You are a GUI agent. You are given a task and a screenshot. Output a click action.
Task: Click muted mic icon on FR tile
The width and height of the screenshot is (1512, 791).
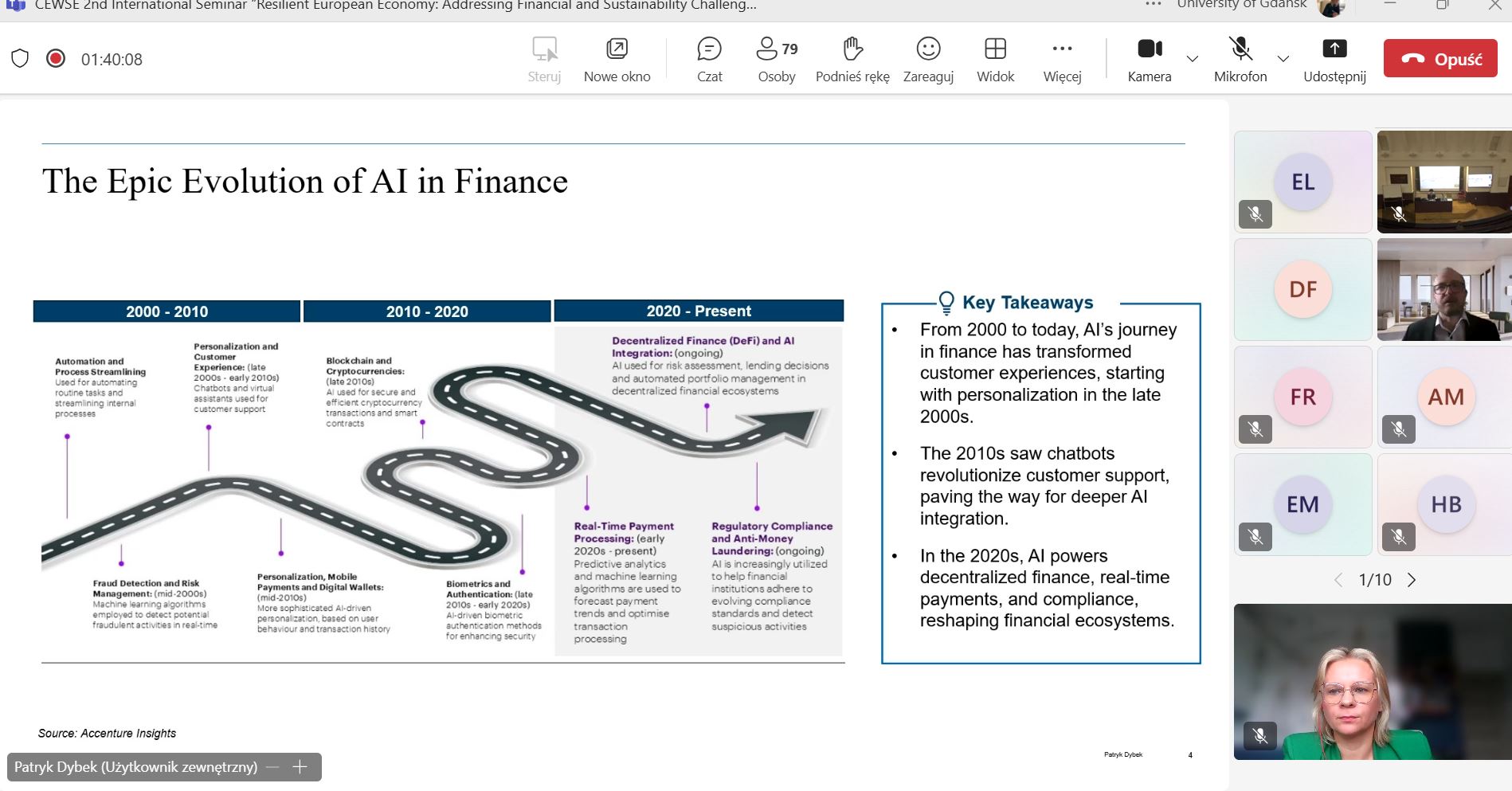(1255, 429)
